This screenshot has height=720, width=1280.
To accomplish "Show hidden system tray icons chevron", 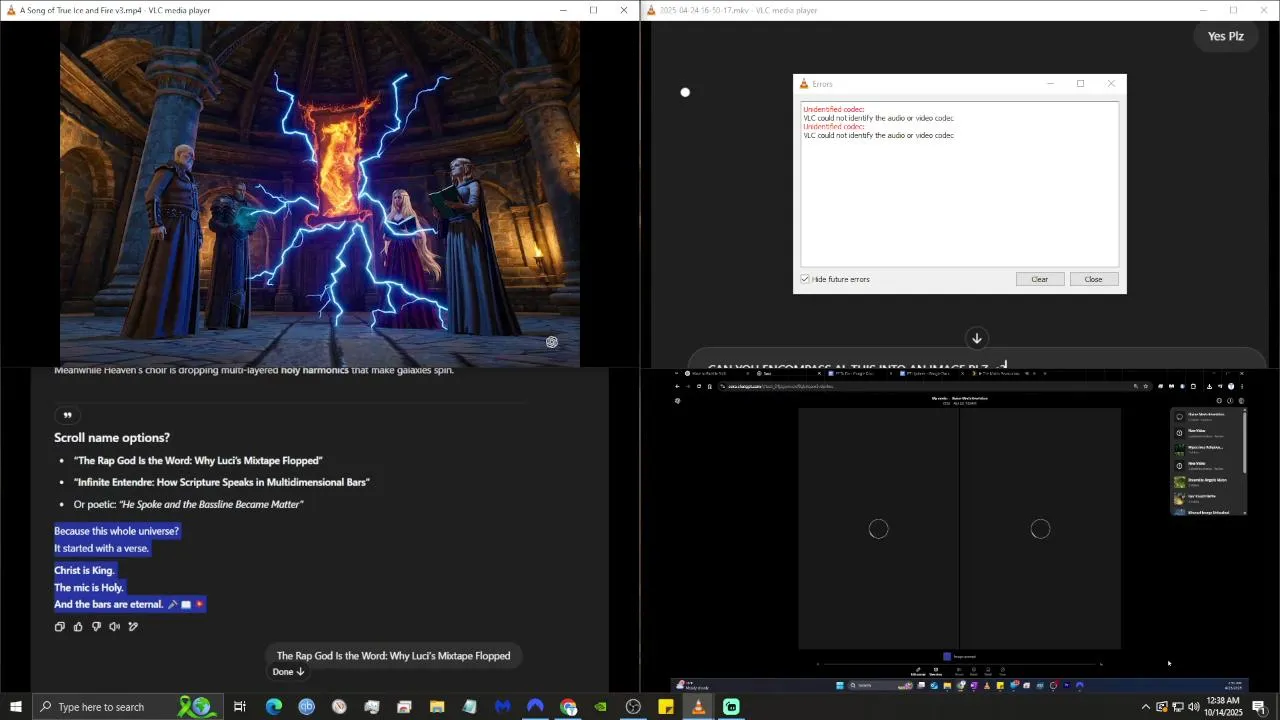I will pyautogui.click(x=1145, y=707).
